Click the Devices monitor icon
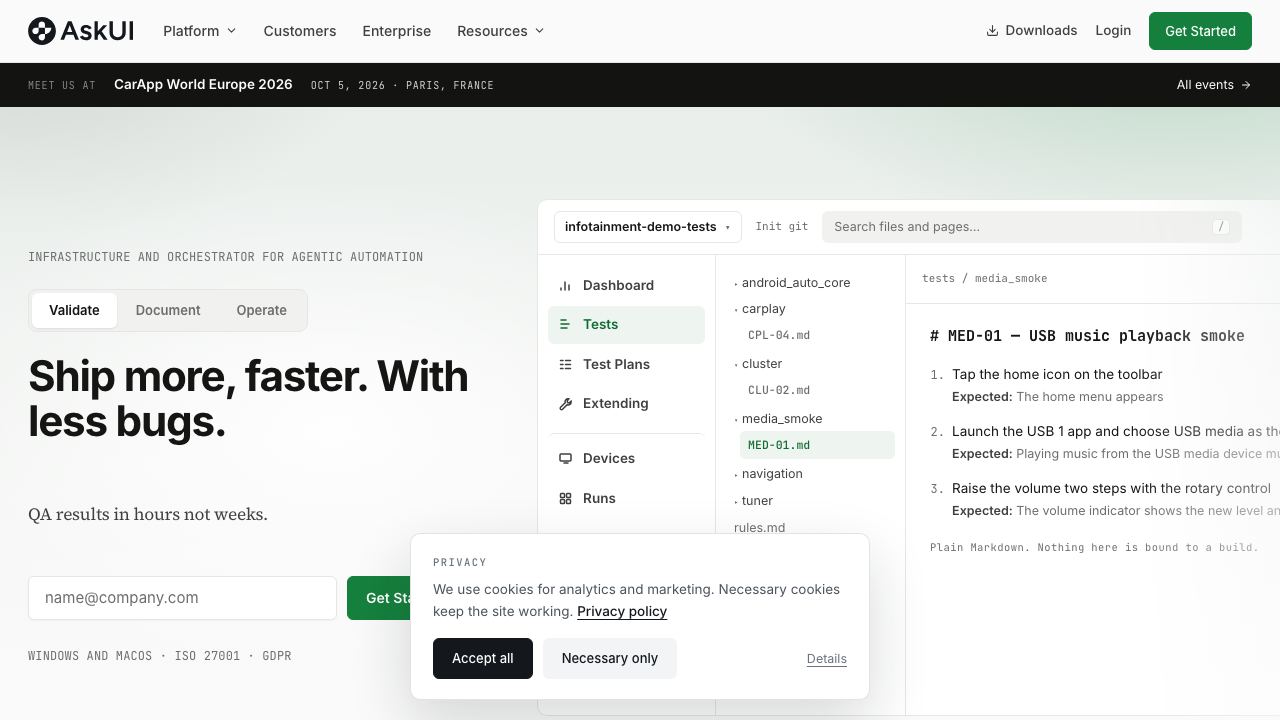 click(565, 458)
